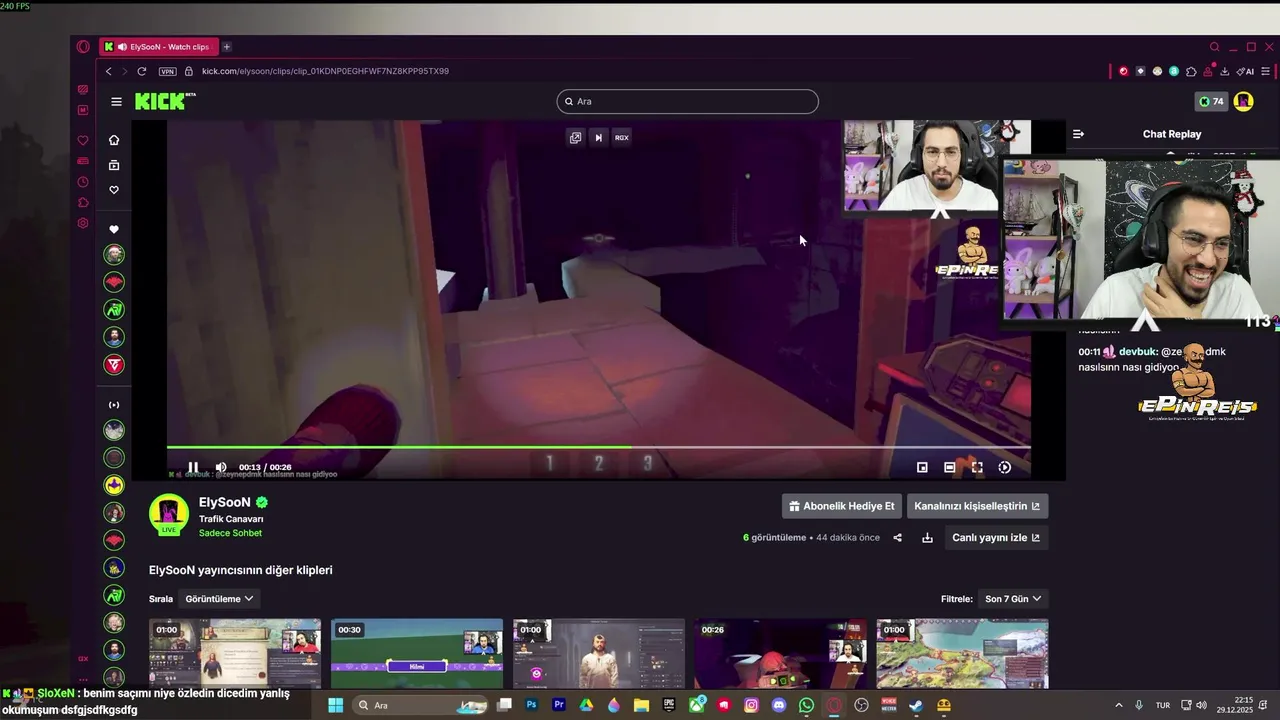The image size is (1280, 720).
Task: Open Opera sidebar settings gear
Action: (83, 223)
